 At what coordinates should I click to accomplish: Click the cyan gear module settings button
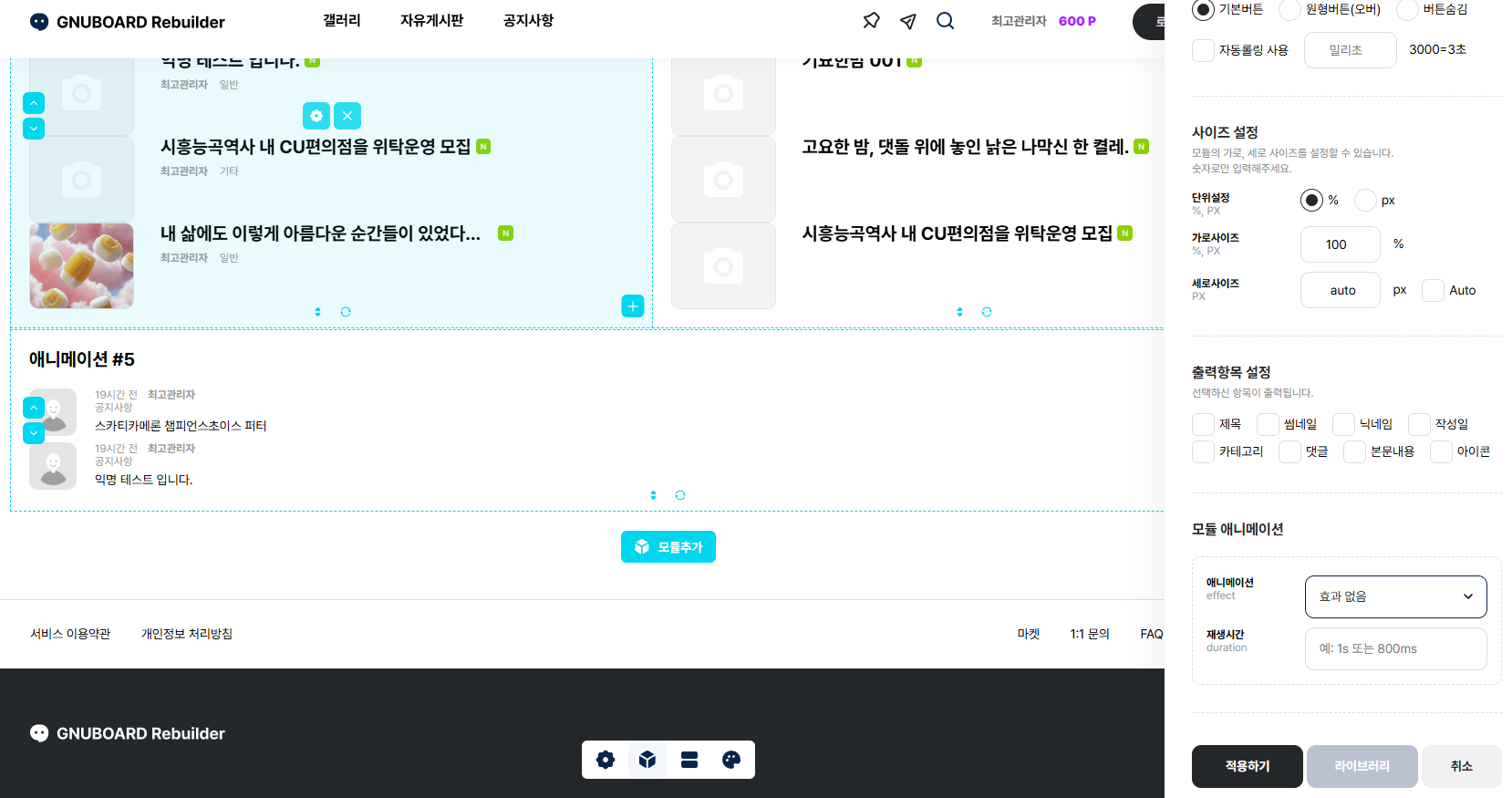316,116
